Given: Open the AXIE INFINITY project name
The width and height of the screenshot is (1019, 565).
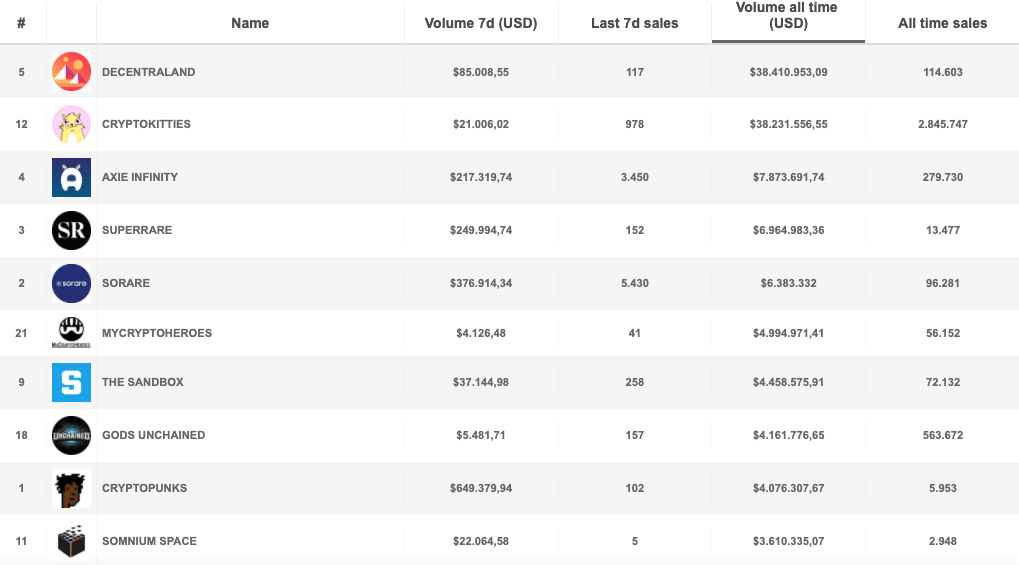Looking at the screenshot, I should pos(140,177).
